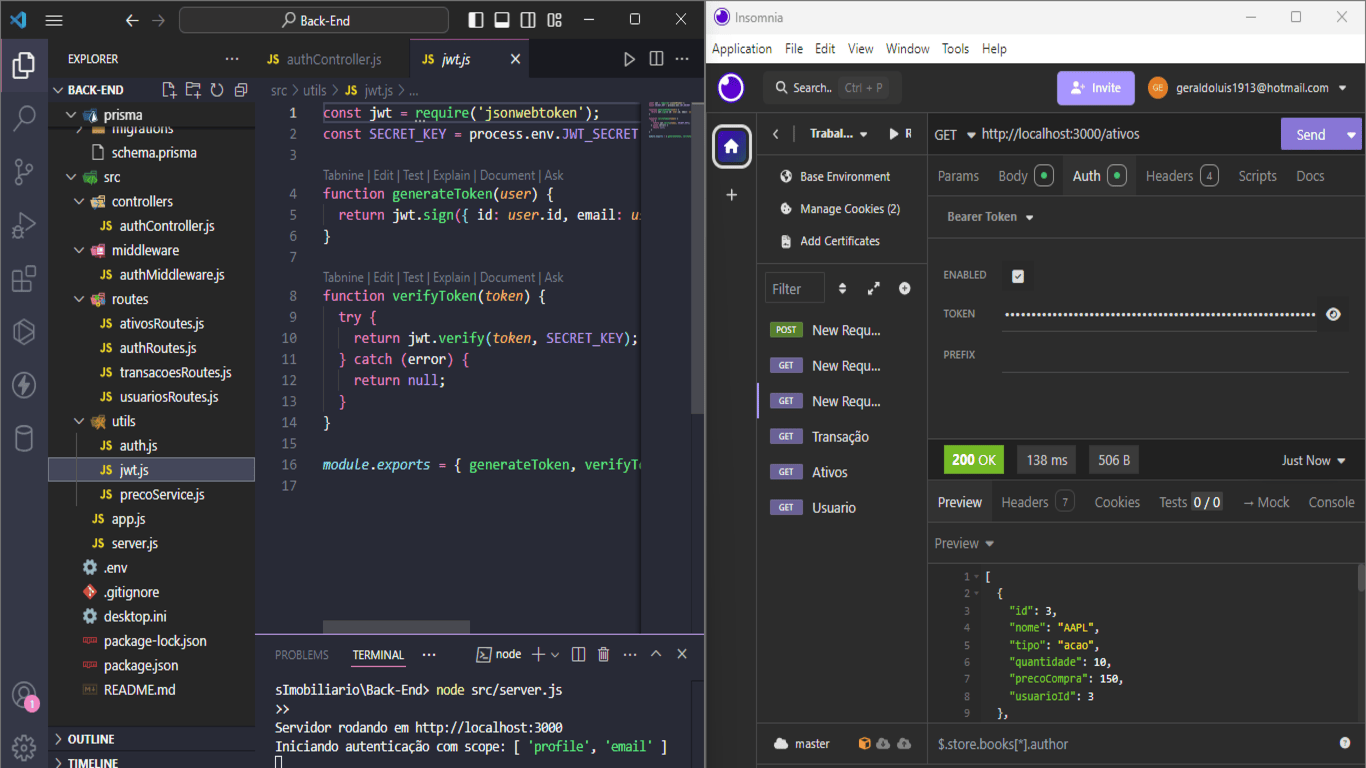
Task: Click the Invite button
Action: [1095, 88]
